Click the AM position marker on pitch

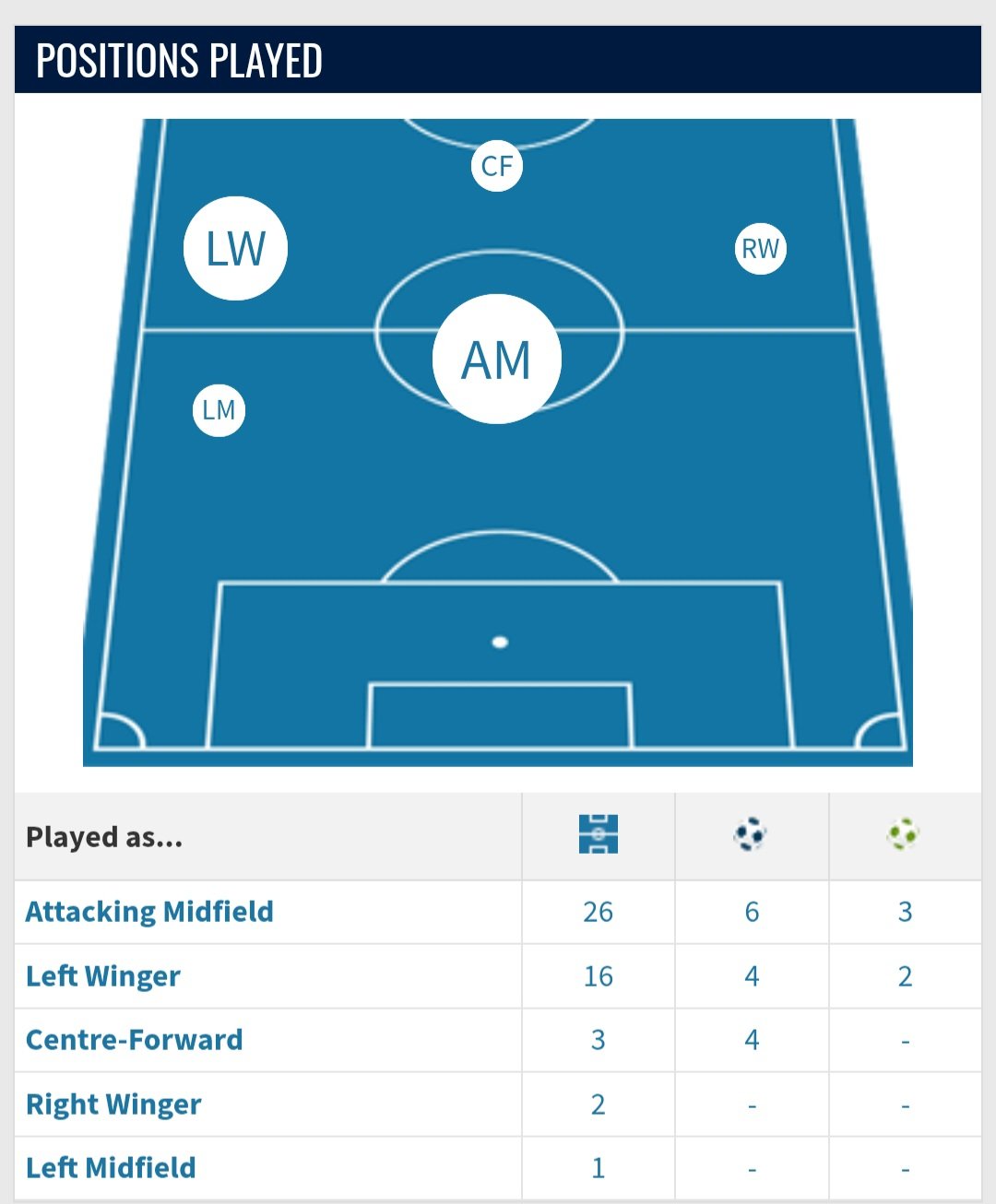tap(497, 359)
